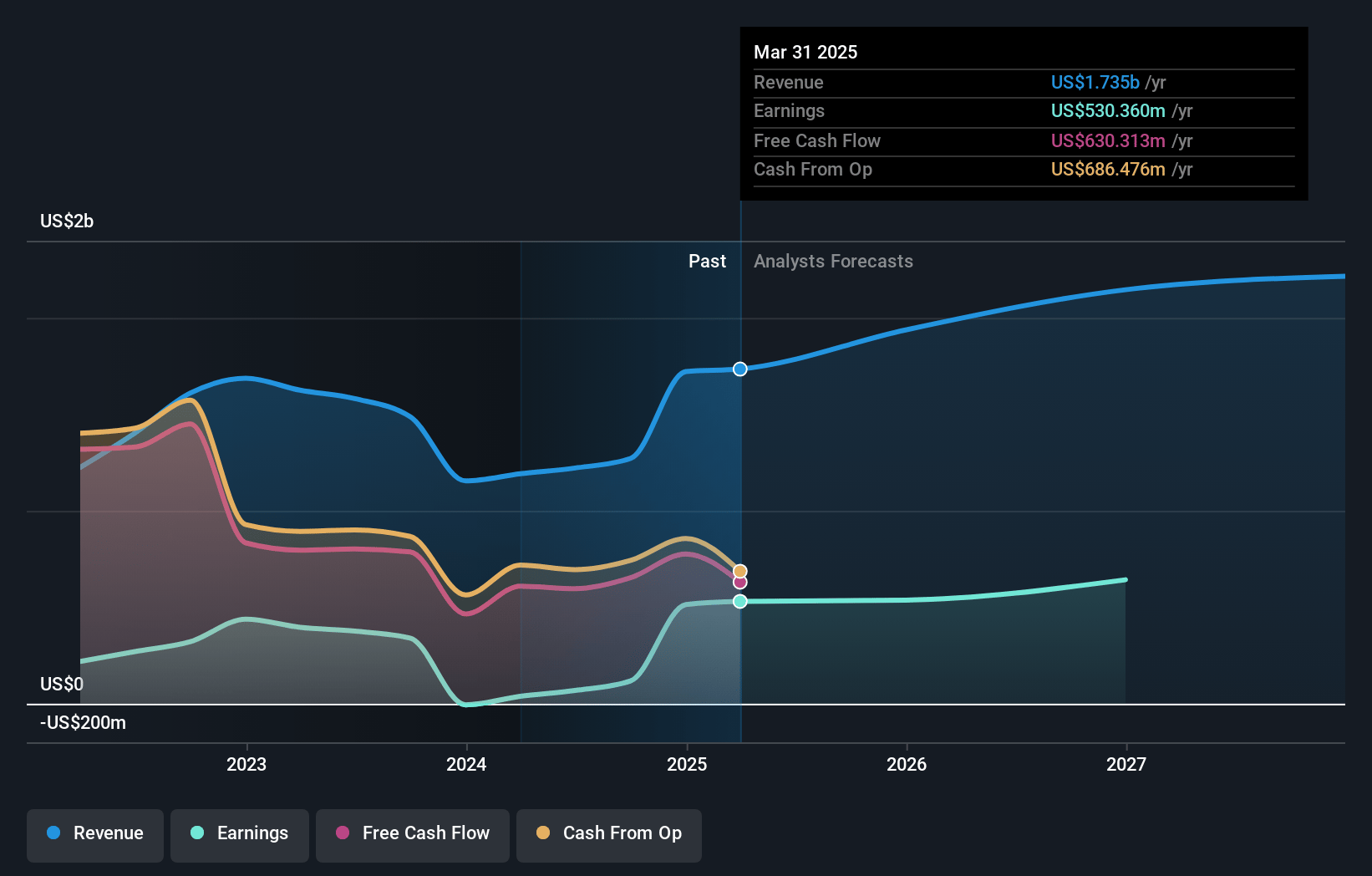The image size is (1372, 876).
Task: Click the blue Revenue marker on the chart line
Action: pyautogui.click(x=740, y=369)
